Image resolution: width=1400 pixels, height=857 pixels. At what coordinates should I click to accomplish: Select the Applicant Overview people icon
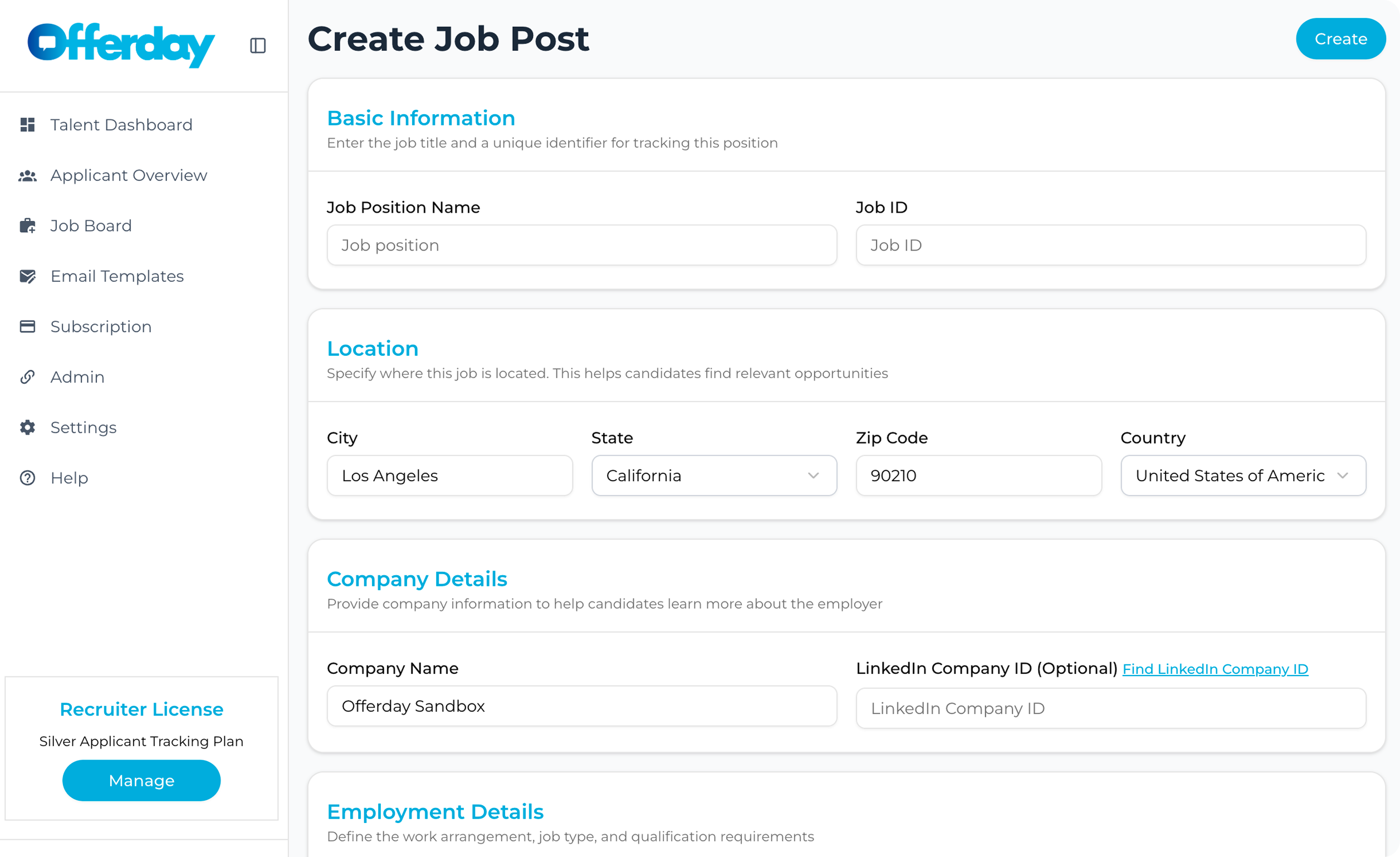27,175
